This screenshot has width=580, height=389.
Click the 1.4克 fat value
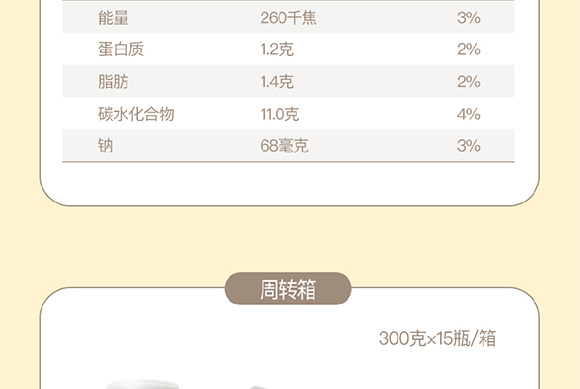(x=277, y=81)
